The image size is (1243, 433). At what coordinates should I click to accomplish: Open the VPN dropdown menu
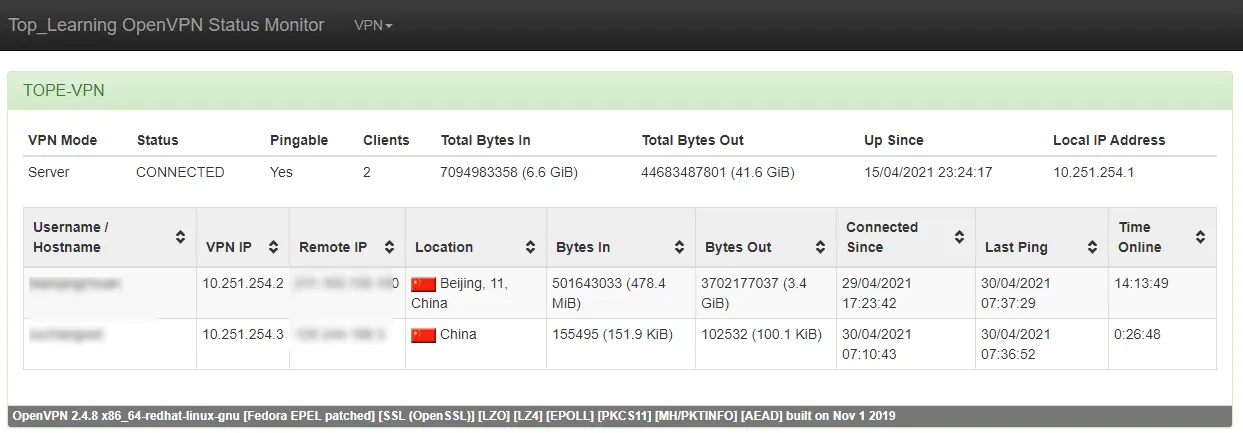[373, 25]
